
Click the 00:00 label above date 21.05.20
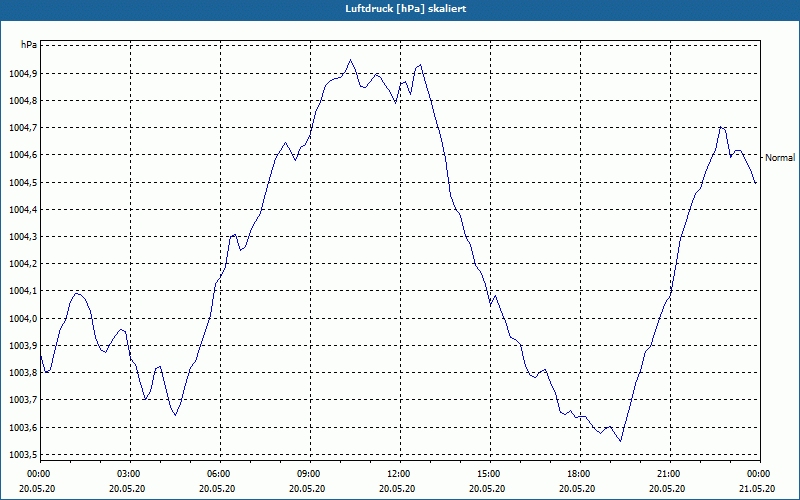pyautogui.click(x=760, y=474)
